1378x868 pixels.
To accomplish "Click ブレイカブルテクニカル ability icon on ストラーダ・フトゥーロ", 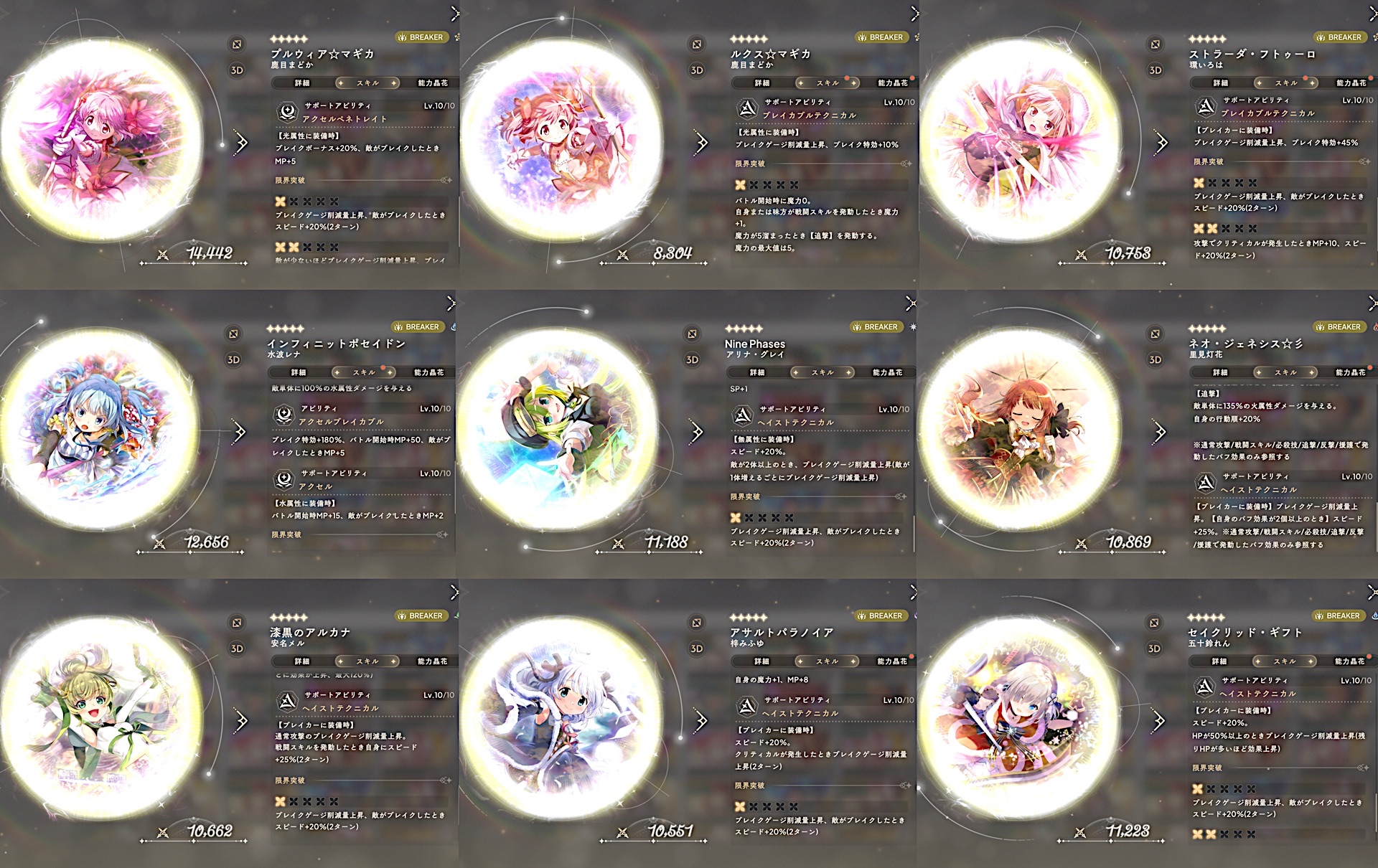I will click(x=1205, y=107).
